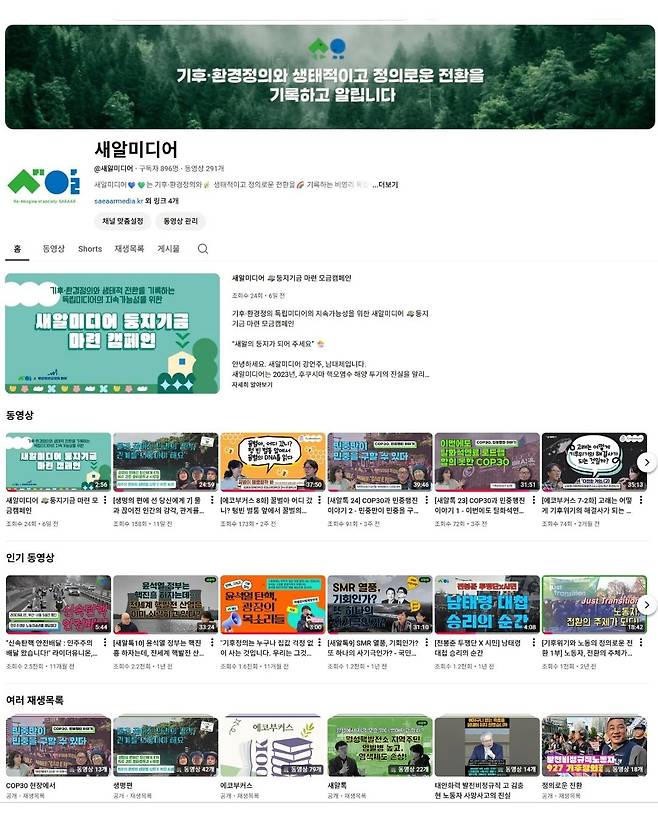Open the 생명편 playlist thumbnail

[x=166, y=747]
